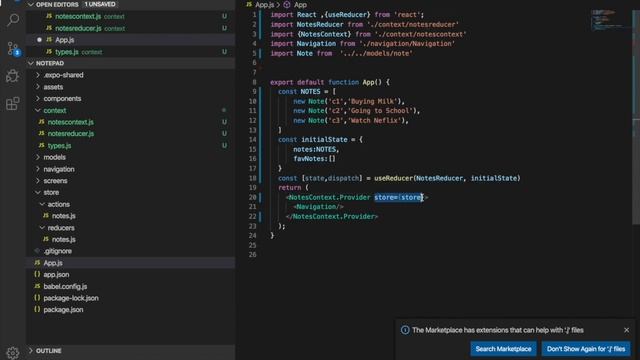The width and height of the screenshot is (640, 360).
Task: Open package-lock.json file
Action: [x=131, y=298]
